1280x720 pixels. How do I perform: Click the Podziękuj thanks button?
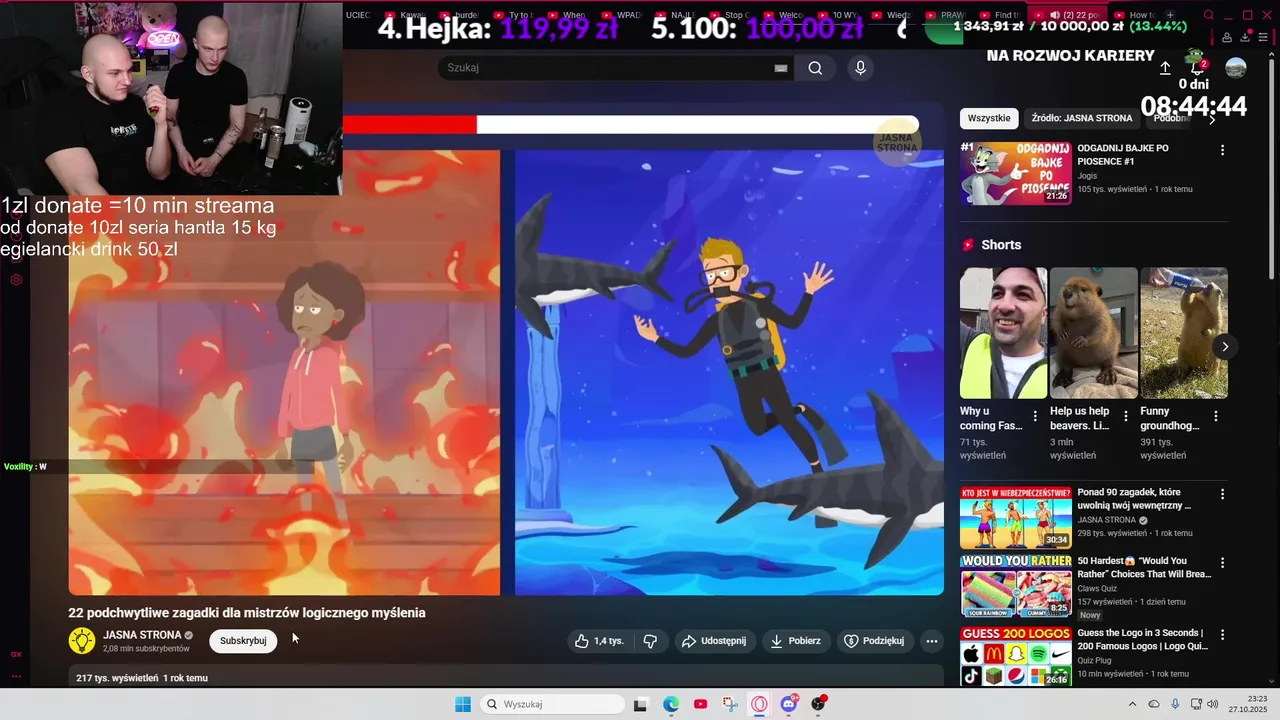tap(874, 641)
